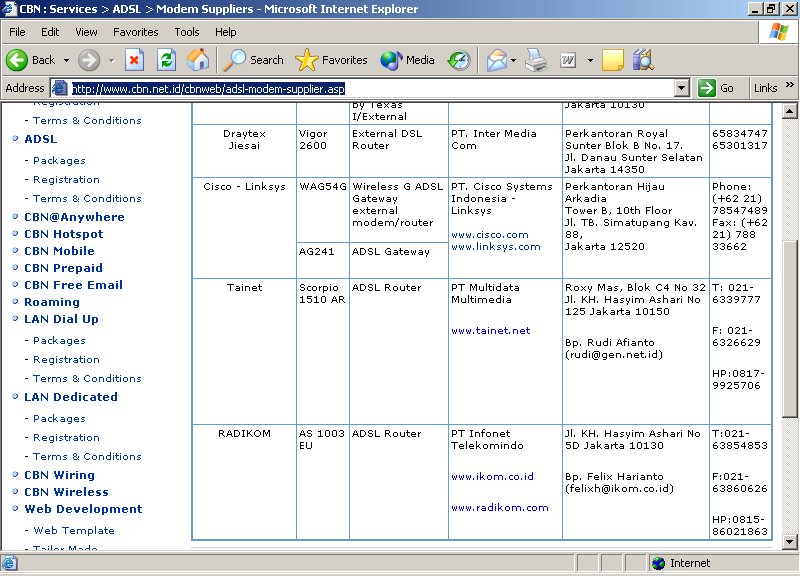This screenshot has width=800, height=576.
Task: Open the www.tainet.net link
Action: click(490, 331)
